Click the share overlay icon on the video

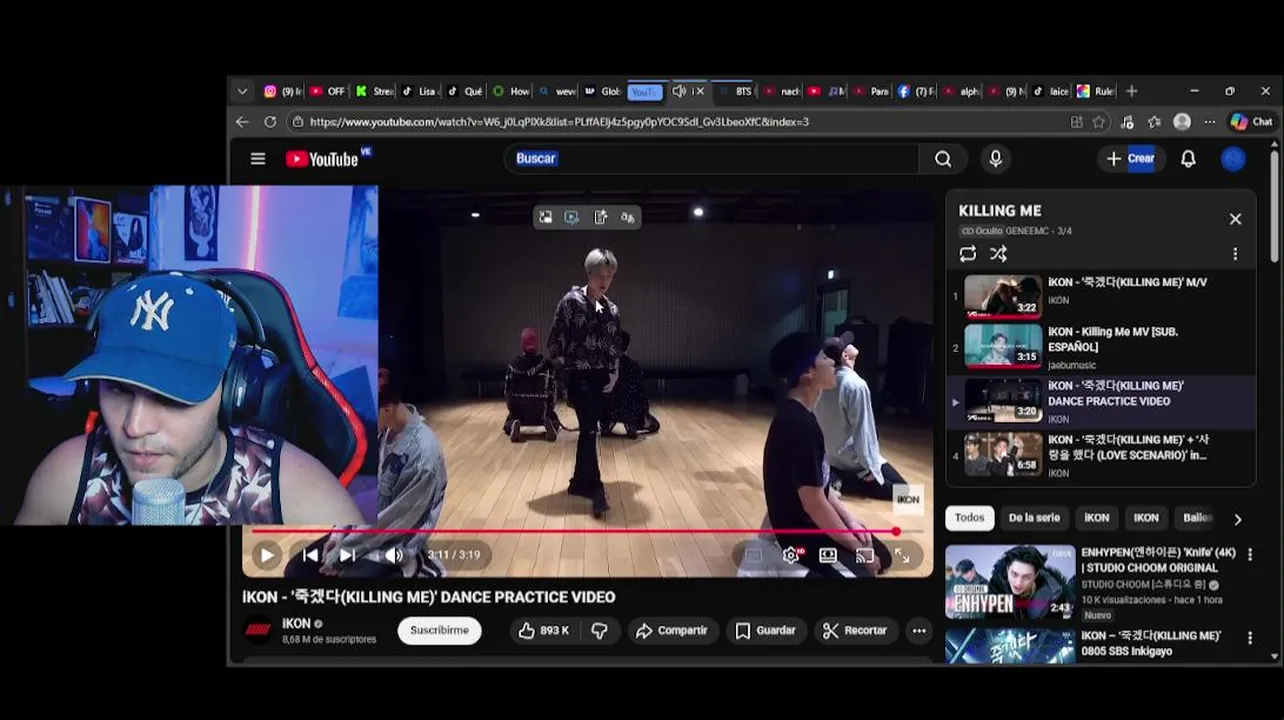(x=600, y=217)
